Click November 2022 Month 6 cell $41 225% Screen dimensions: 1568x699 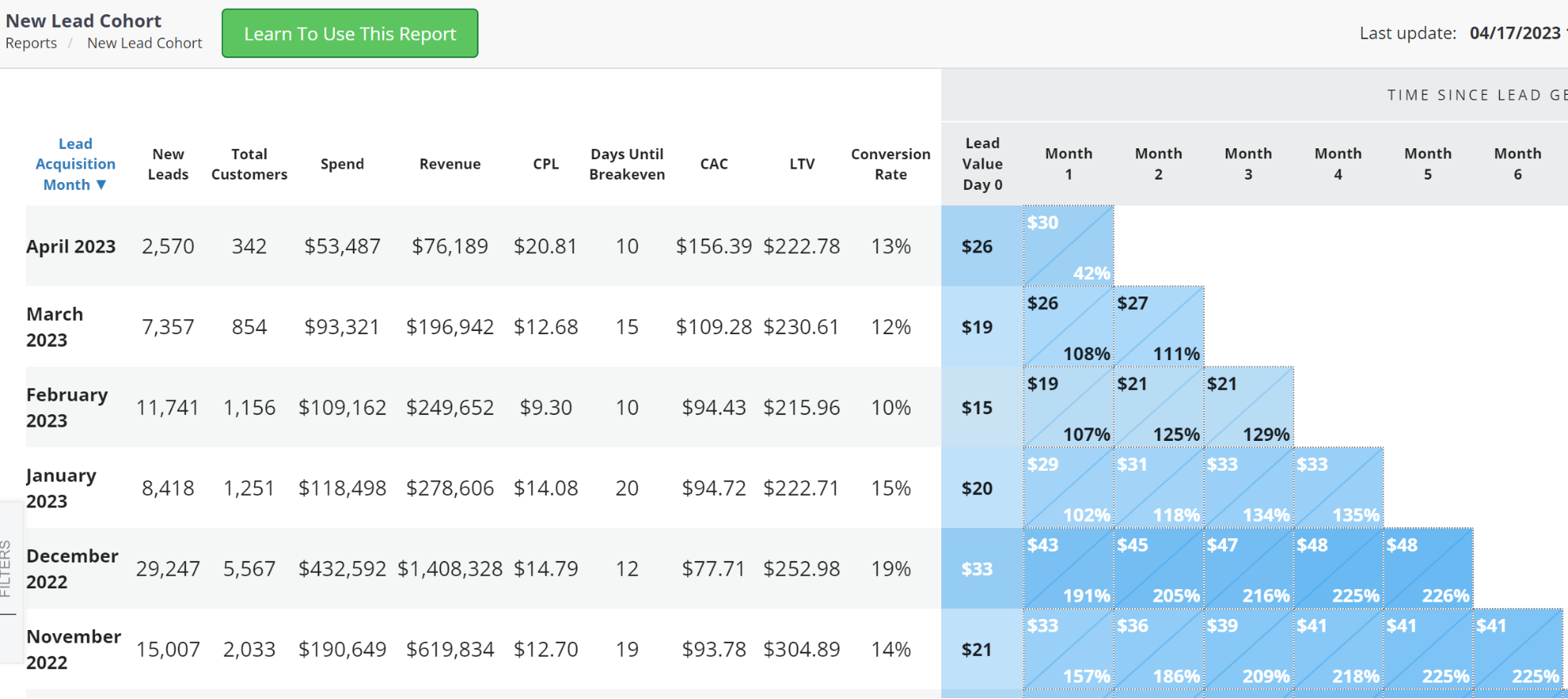[1518, 650]
